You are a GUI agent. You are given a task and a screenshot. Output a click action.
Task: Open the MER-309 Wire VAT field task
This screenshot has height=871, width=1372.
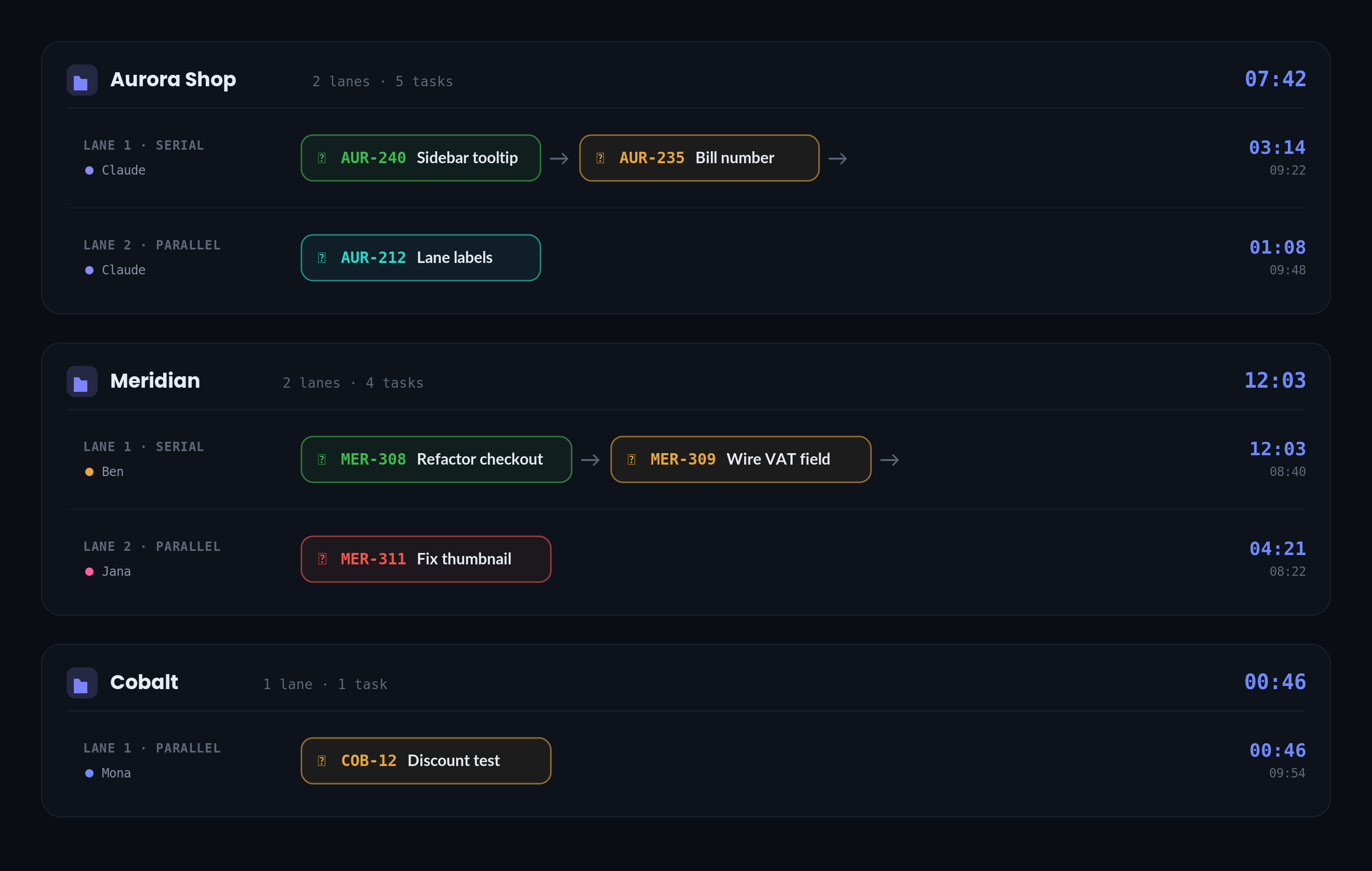click(741, 459)
